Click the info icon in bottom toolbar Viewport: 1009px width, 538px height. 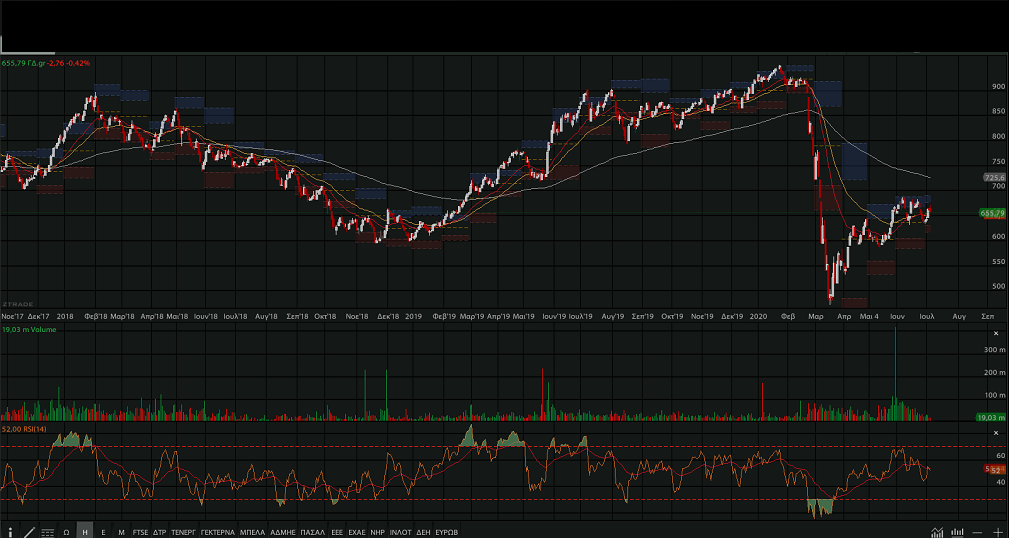pos(10,532)
